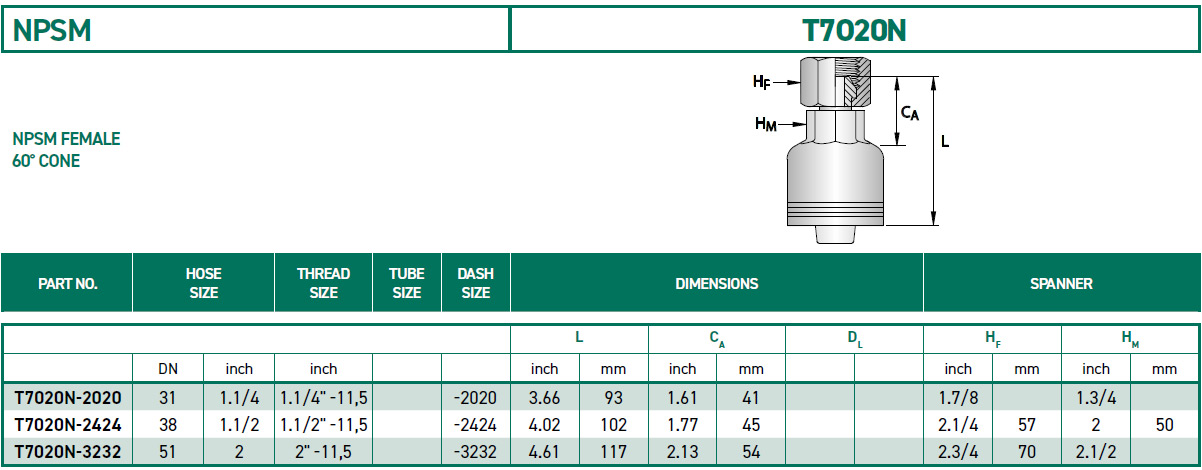
Task: Click the DIMENSIONS group header
Action: pos(717,284)
